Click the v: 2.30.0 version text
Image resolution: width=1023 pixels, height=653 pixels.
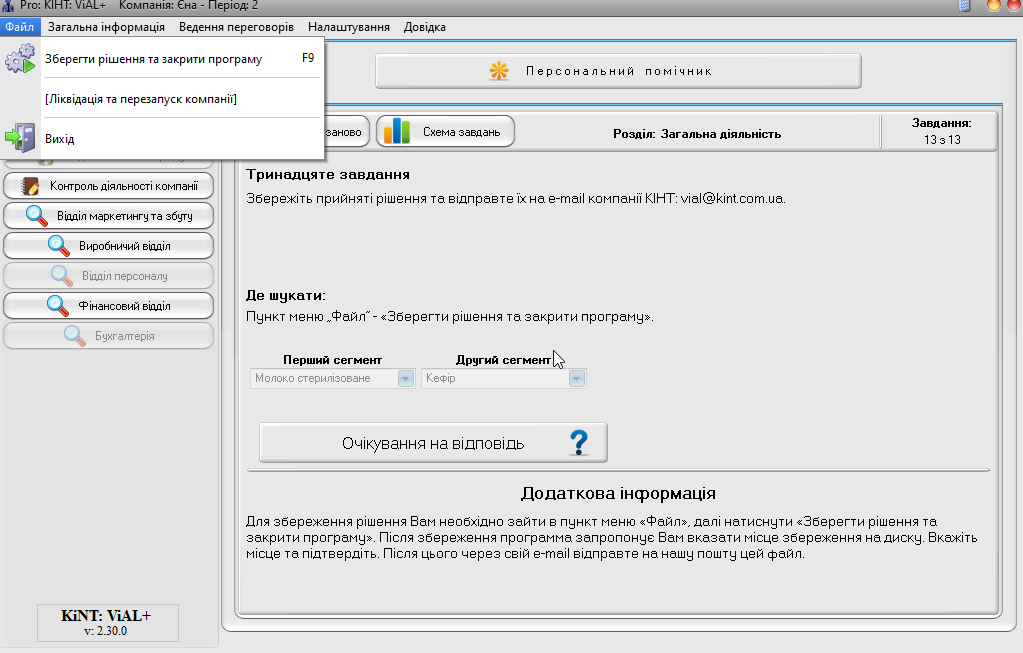[x=106, y=631]
